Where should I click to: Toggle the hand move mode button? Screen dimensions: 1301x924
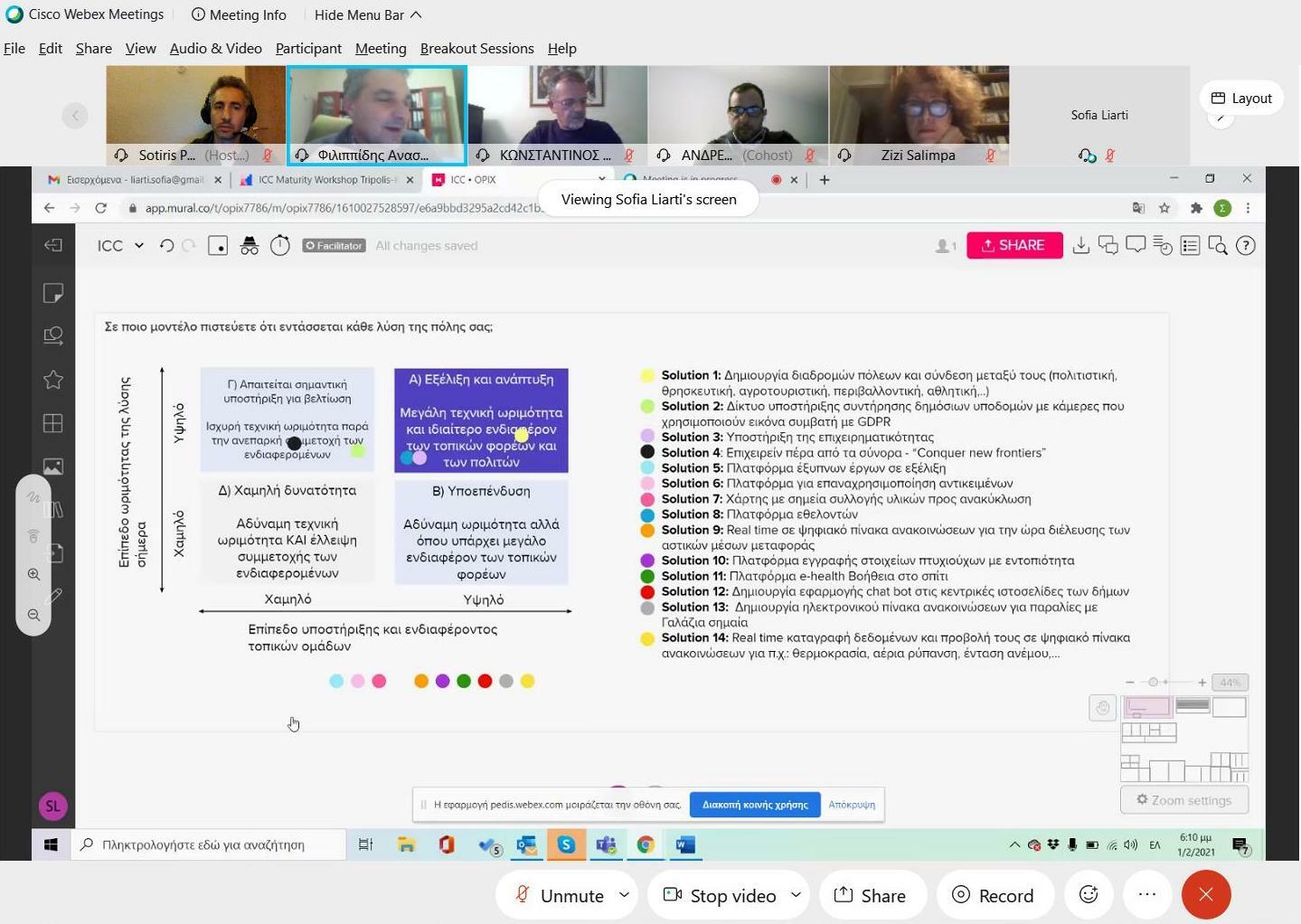(x=1102, y=708)
